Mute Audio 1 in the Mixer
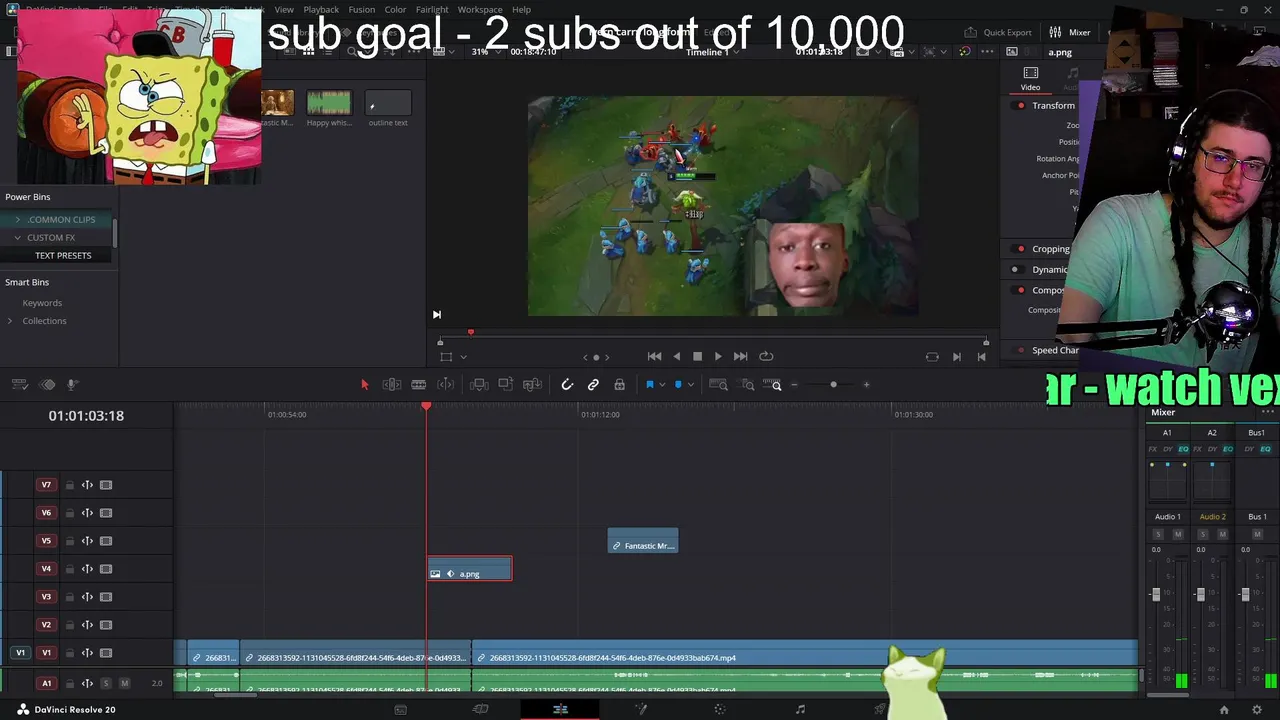 (1177, 534)
